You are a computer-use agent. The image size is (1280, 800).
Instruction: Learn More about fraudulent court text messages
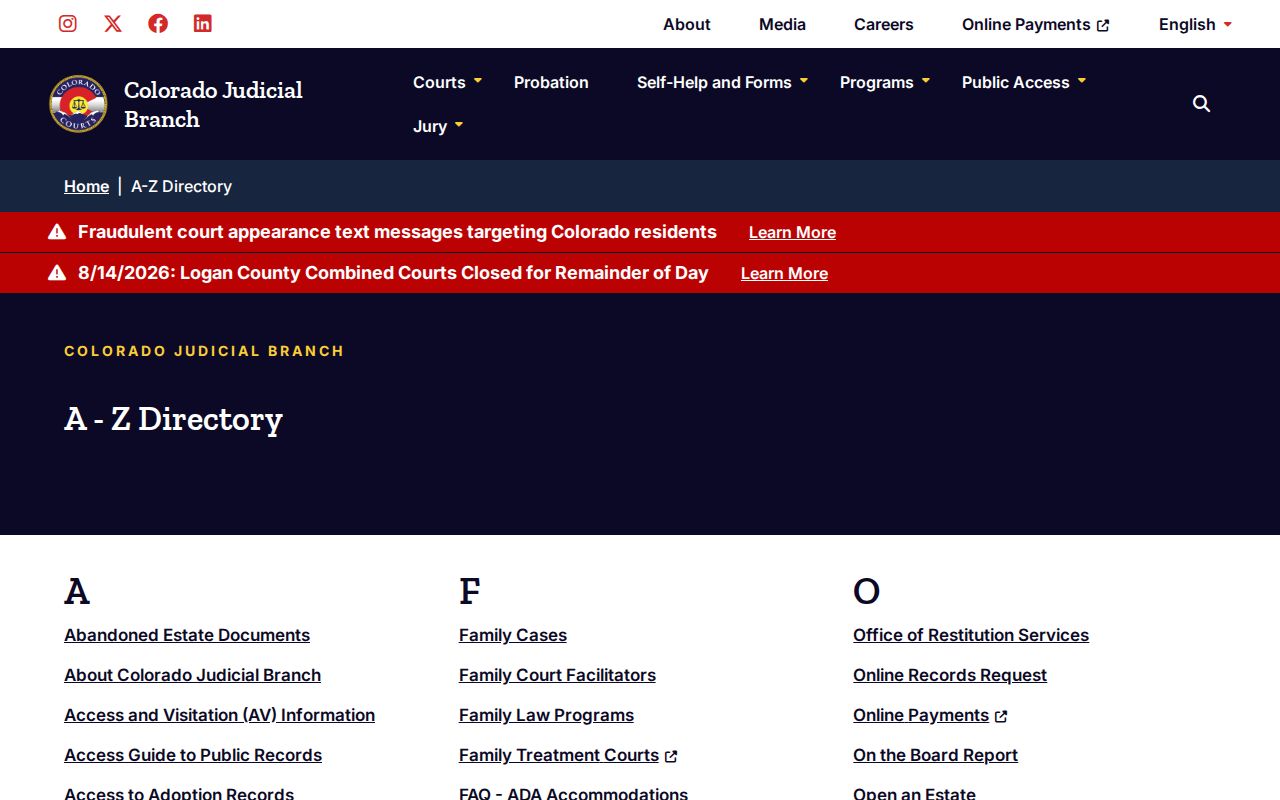792,232
